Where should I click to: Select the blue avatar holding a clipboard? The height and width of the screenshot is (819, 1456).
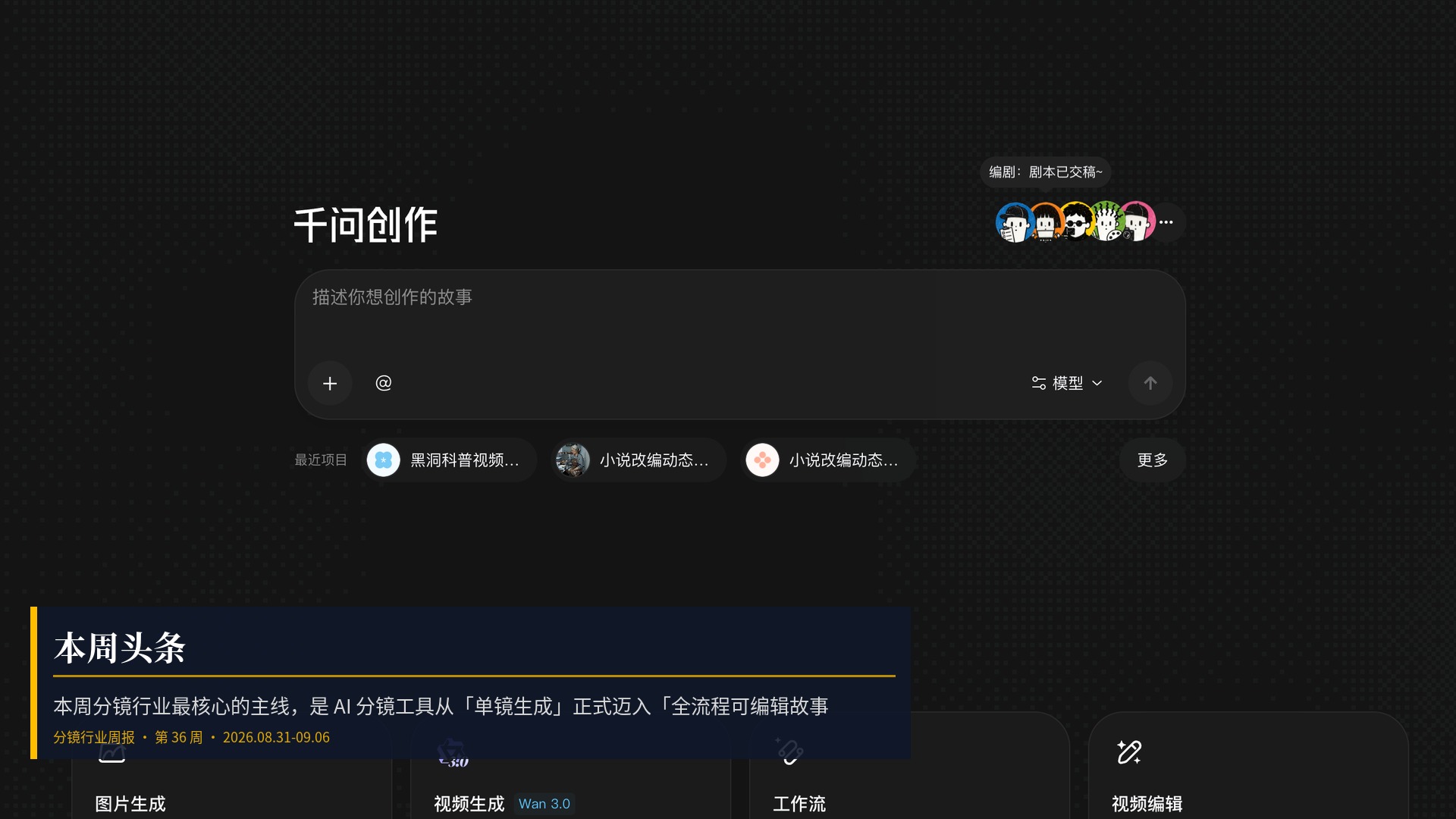point(1015,222)
